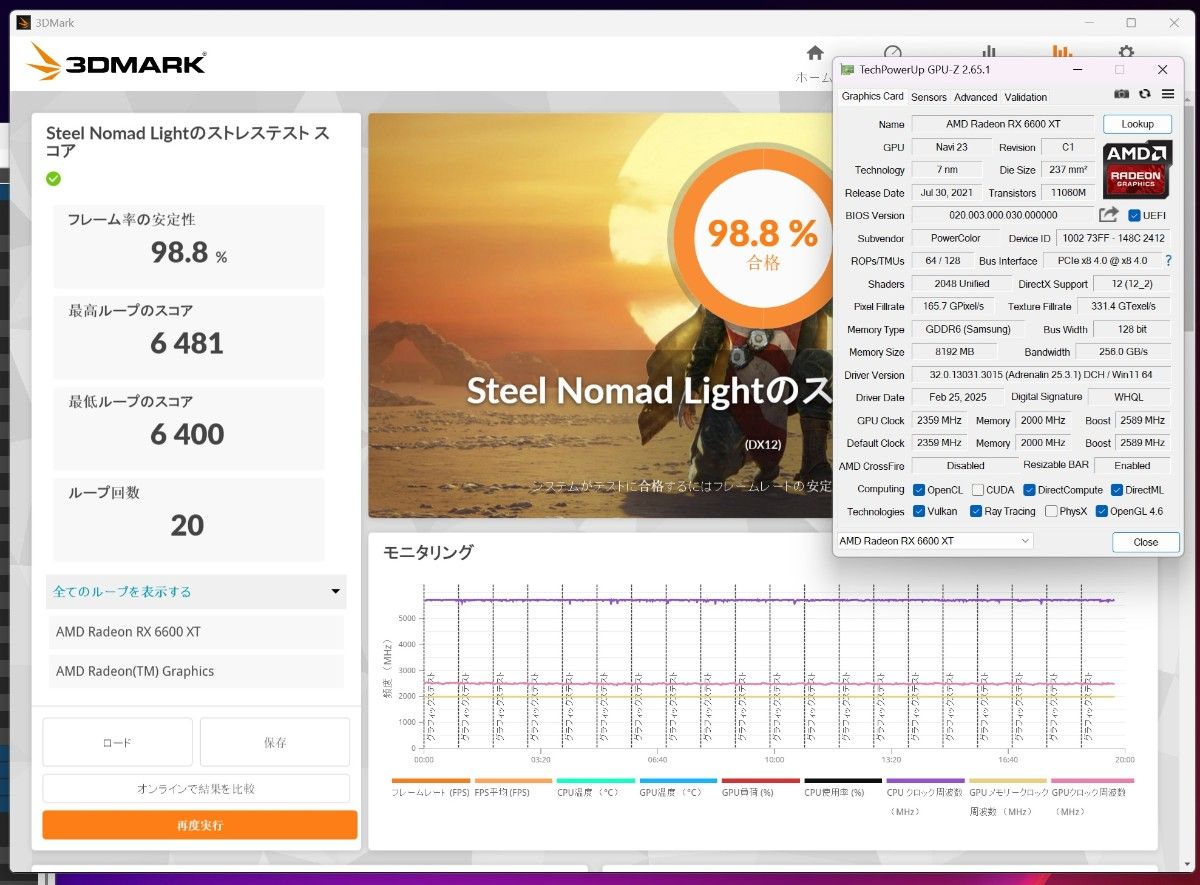Toggle CPU温度 legend color swatch

pos(596,780)
